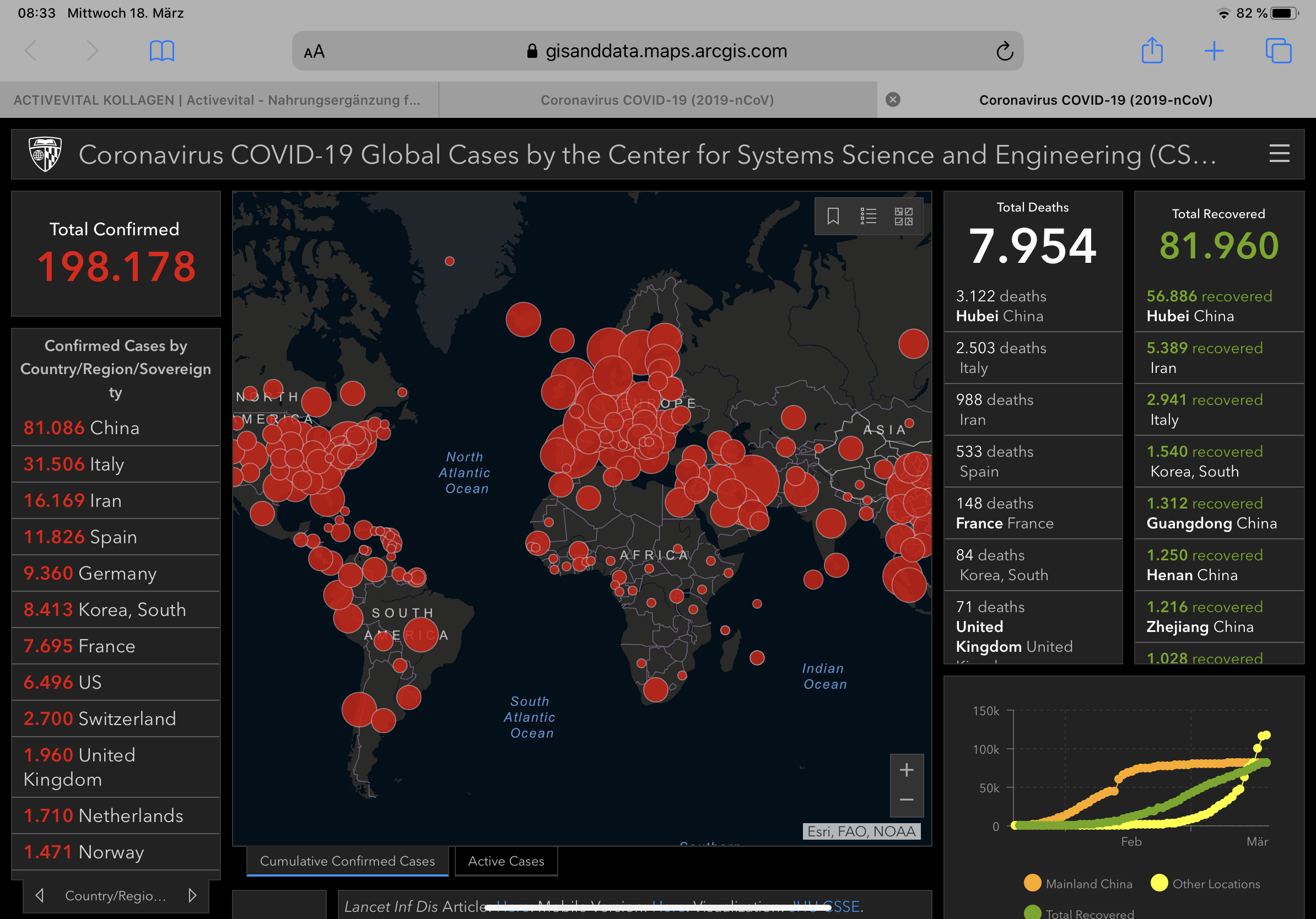Switch to ACTIVEVITAL KOLLAGEN tab
1316x919 pixels.
point(219,100)
